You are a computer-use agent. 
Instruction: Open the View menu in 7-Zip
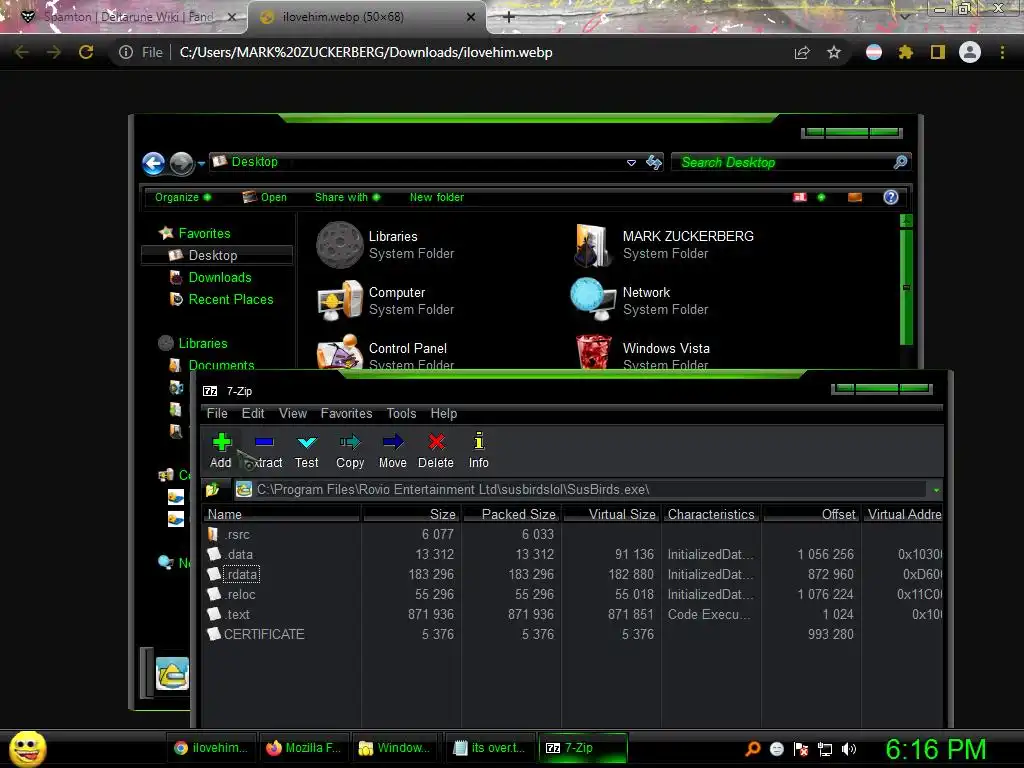point(293,413)
